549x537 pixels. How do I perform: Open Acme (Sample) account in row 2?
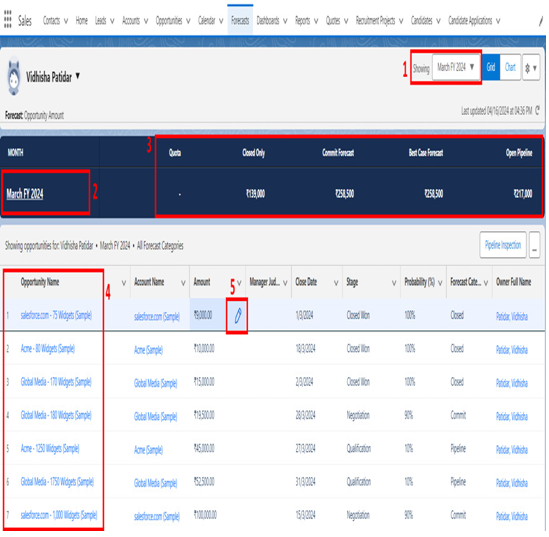(148, 350)
